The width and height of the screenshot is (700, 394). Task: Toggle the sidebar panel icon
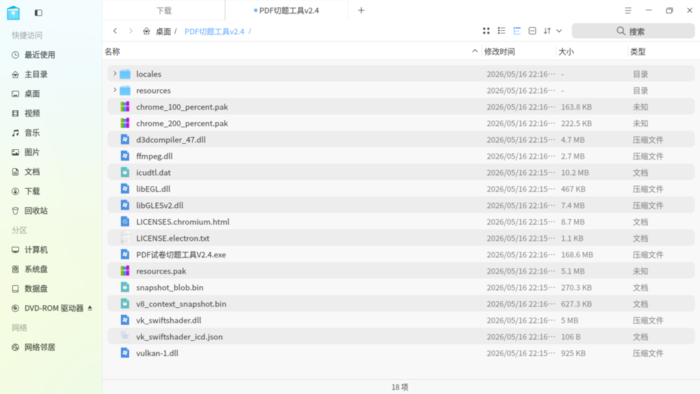click(x=38, y=13)
